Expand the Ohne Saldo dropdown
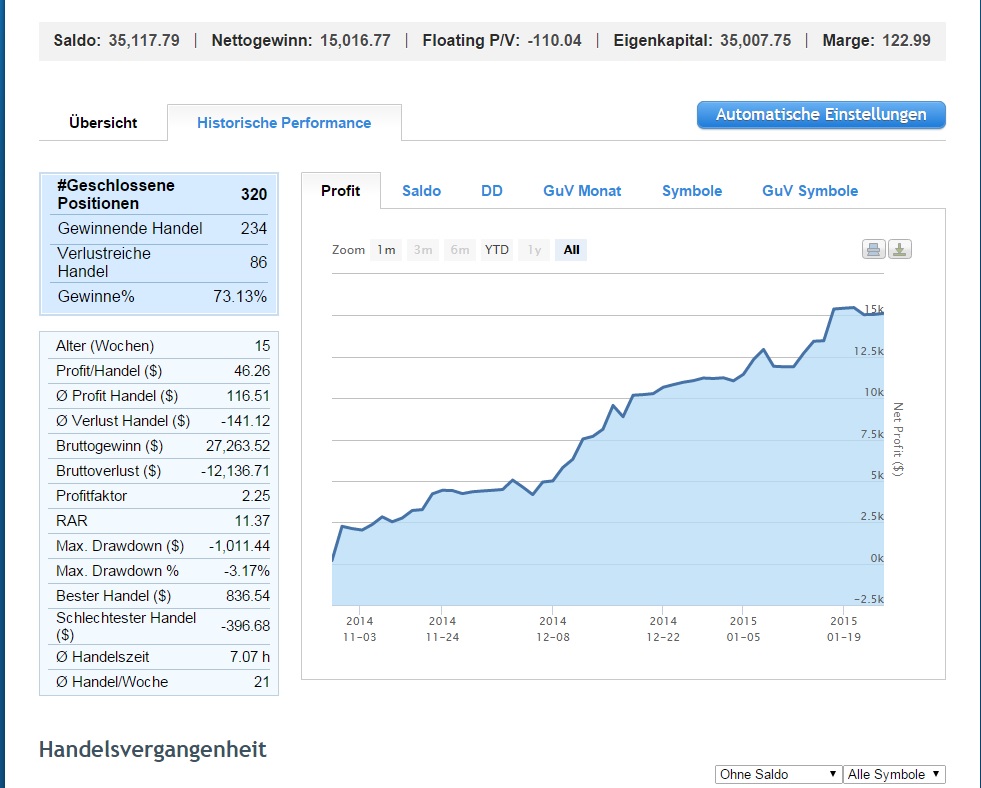 778,775
